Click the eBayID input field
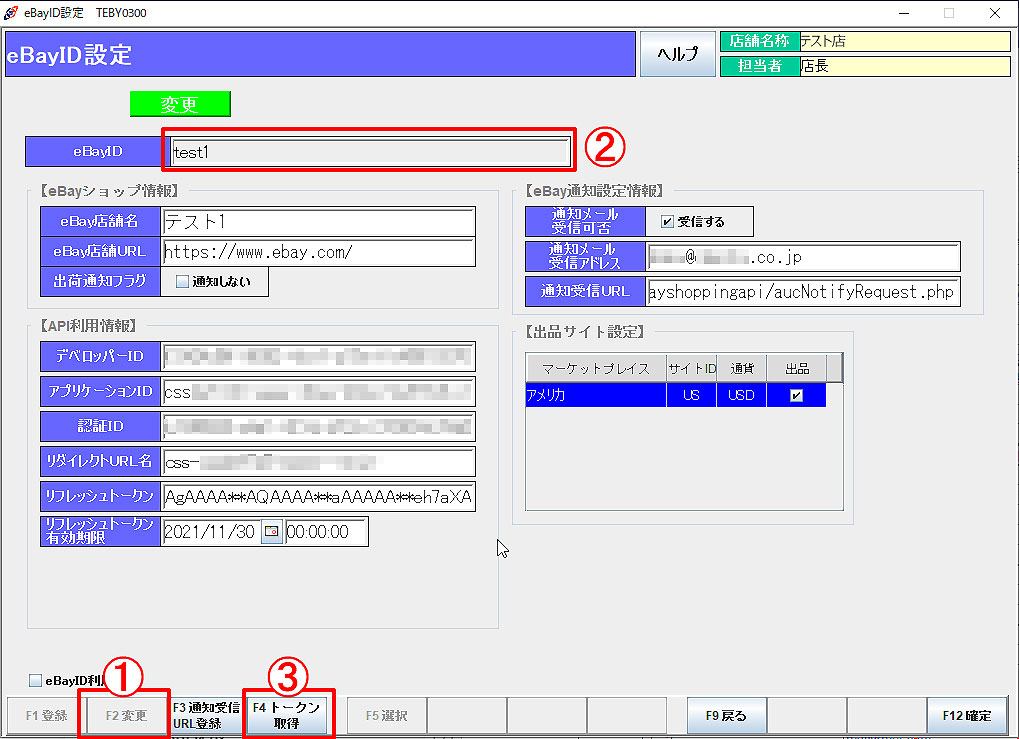The image size is (1019, 739). coord(370,153)
